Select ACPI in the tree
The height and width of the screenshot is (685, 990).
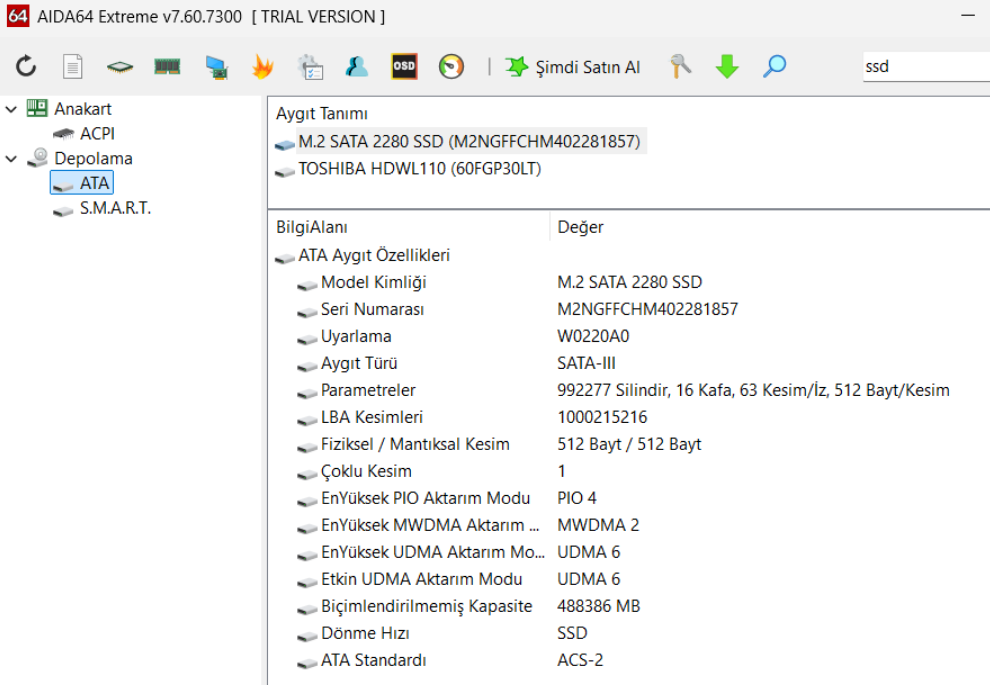click(x=97, y=134)
